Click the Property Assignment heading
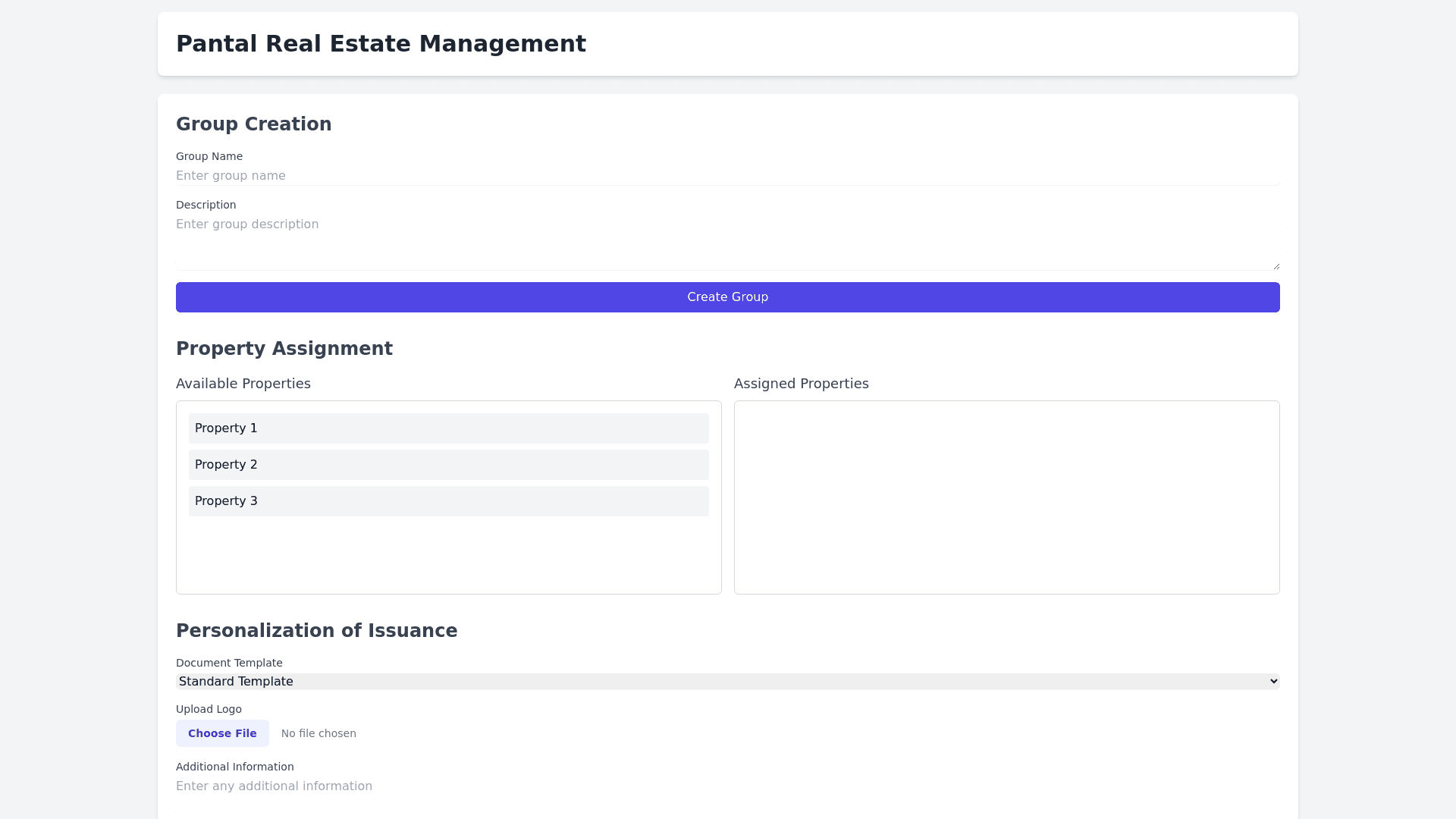This screenshot has height=819, width=1456. 284,349
